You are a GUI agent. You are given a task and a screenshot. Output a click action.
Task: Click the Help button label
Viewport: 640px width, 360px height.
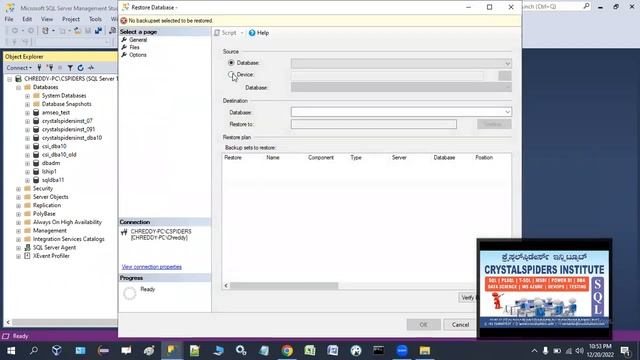(263, 33)
